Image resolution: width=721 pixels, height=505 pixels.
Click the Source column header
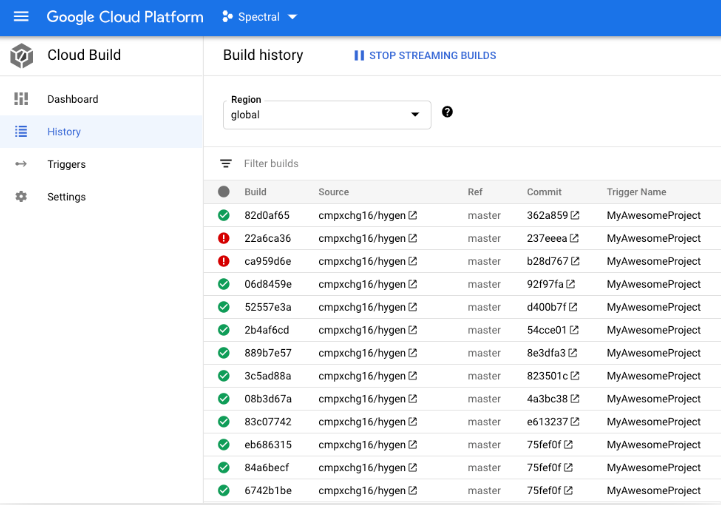point(333,192)
